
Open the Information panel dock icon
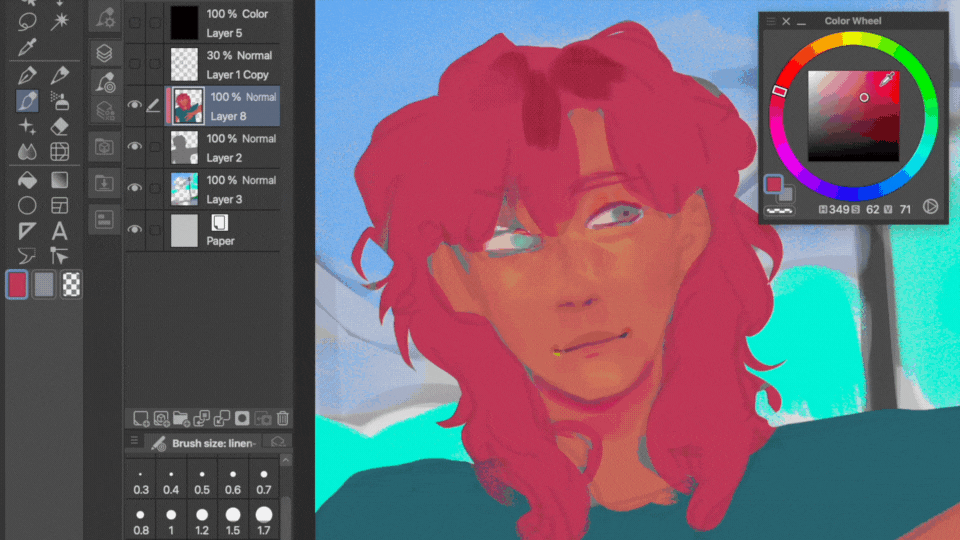(104, 219)
